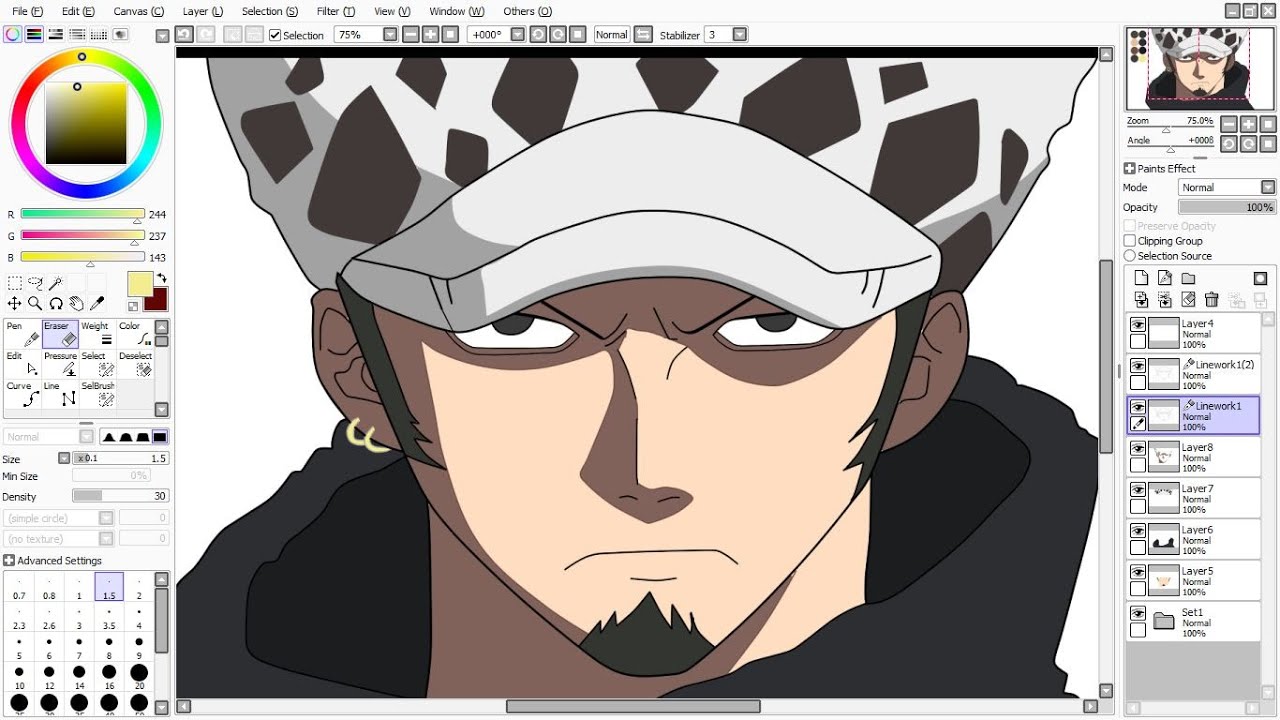1280x720 pixels.
Task: Uncheck the Selection checkbox in toolbar
Action: [x=275, y=35]
